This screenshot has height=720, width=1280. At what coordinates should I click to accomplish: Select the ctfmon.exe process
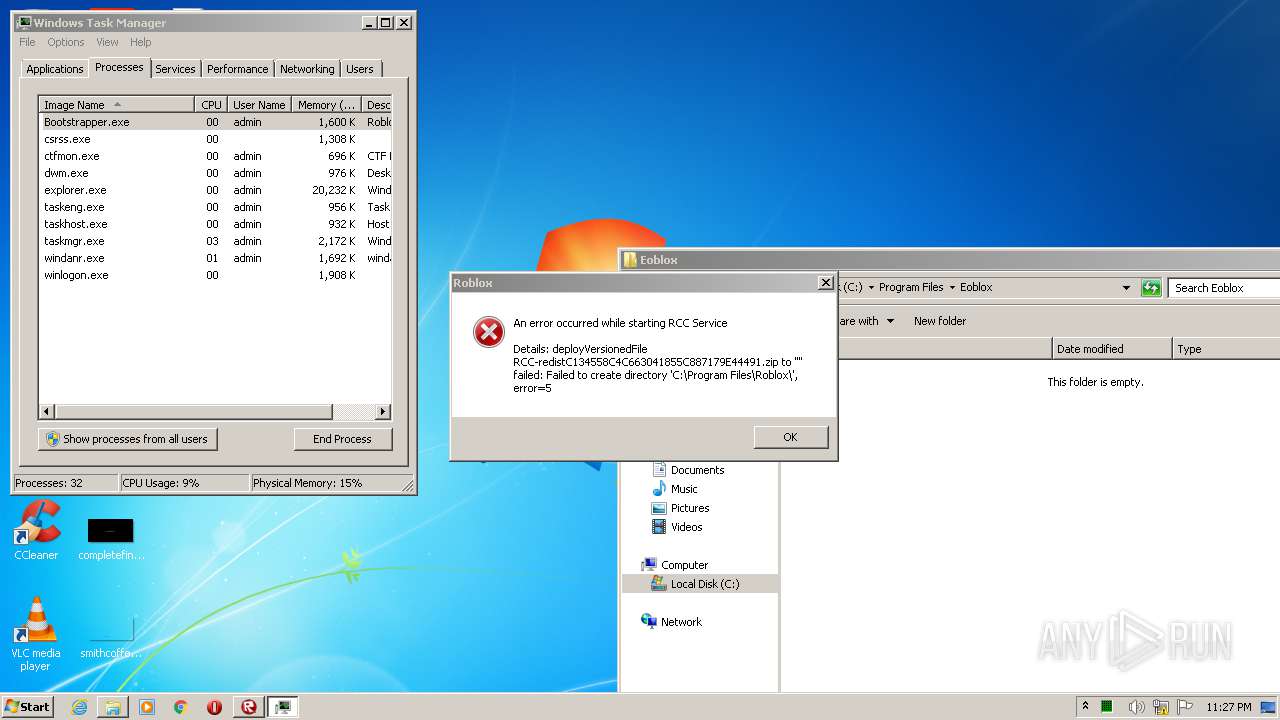[215, 156]
